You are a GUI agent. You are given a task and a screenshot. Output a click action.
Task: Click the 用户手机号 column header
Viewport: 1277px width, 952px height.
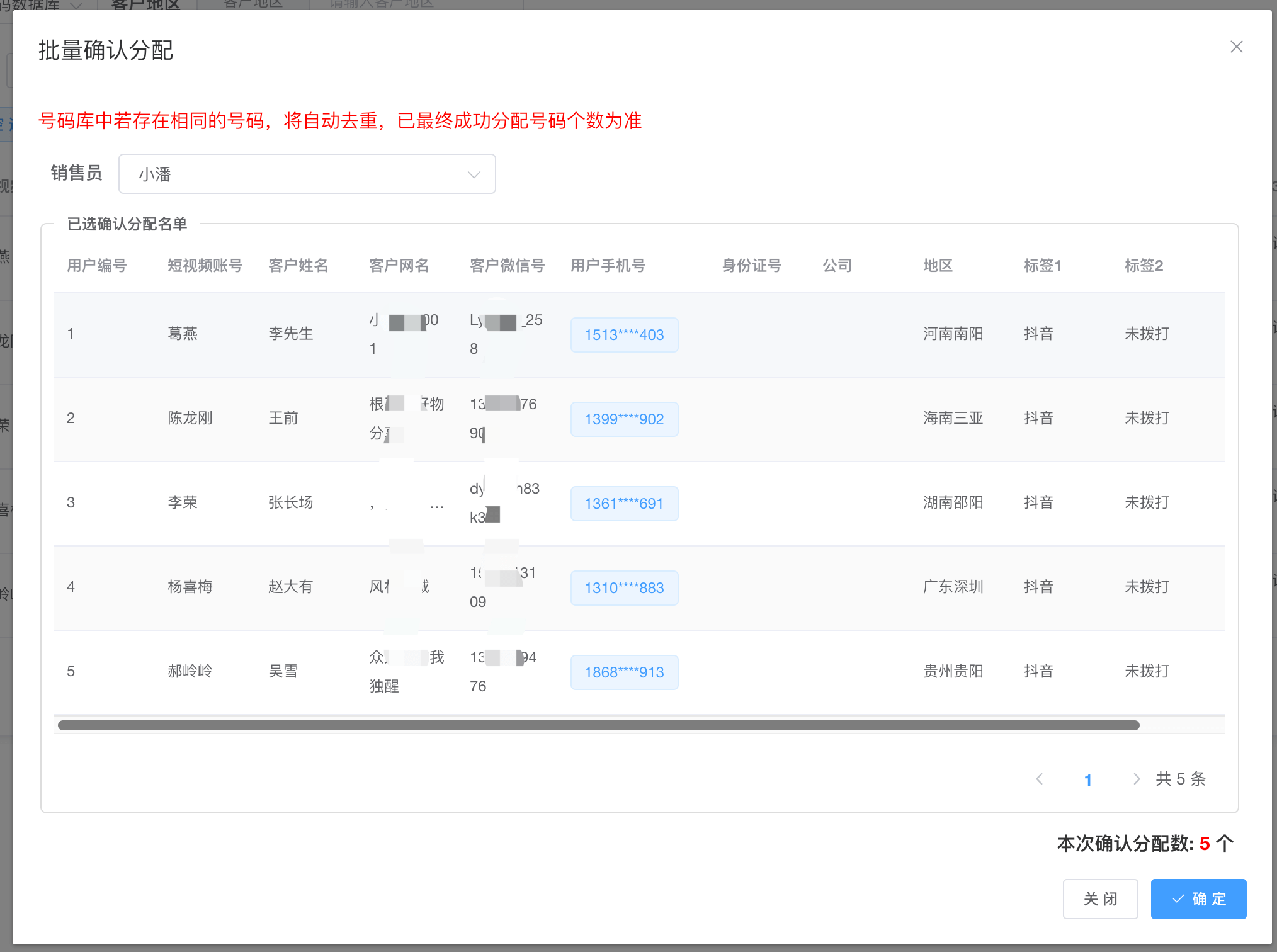[x=608, y=266]
